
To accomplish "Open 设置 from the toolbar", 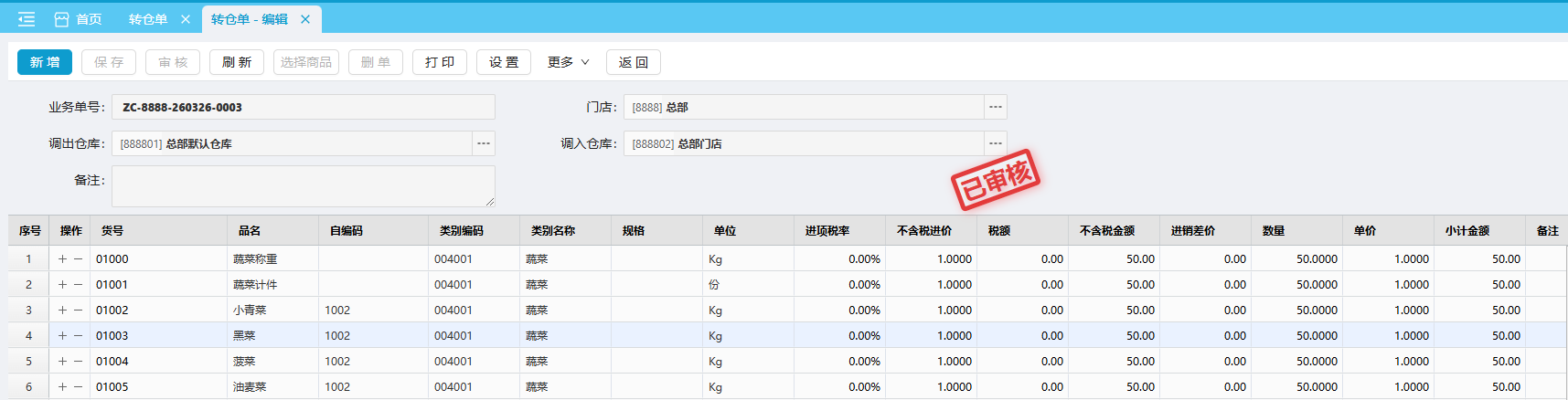I will (x=504, y=62).
